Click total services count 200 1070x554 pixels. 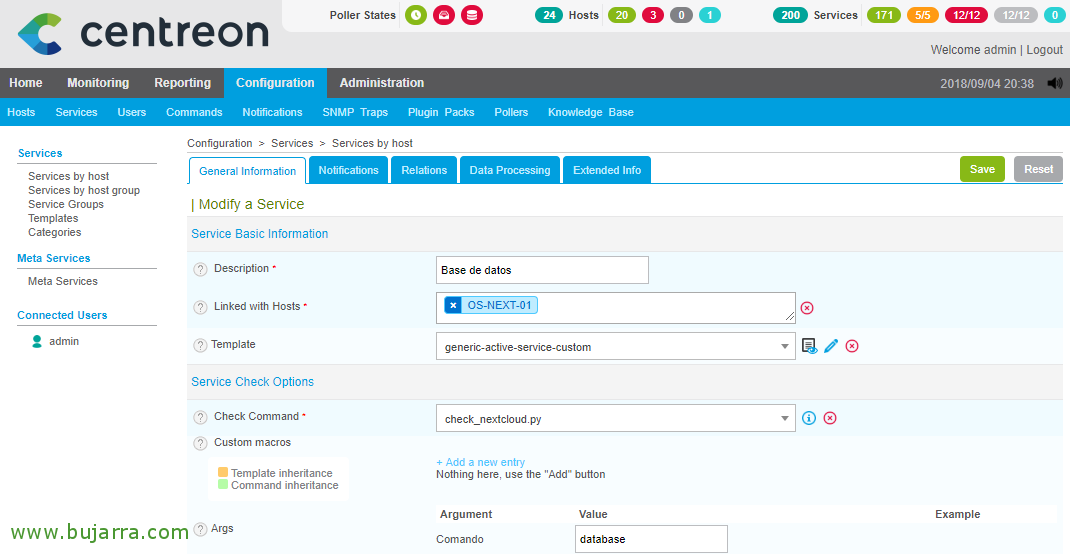coord(790,15)
